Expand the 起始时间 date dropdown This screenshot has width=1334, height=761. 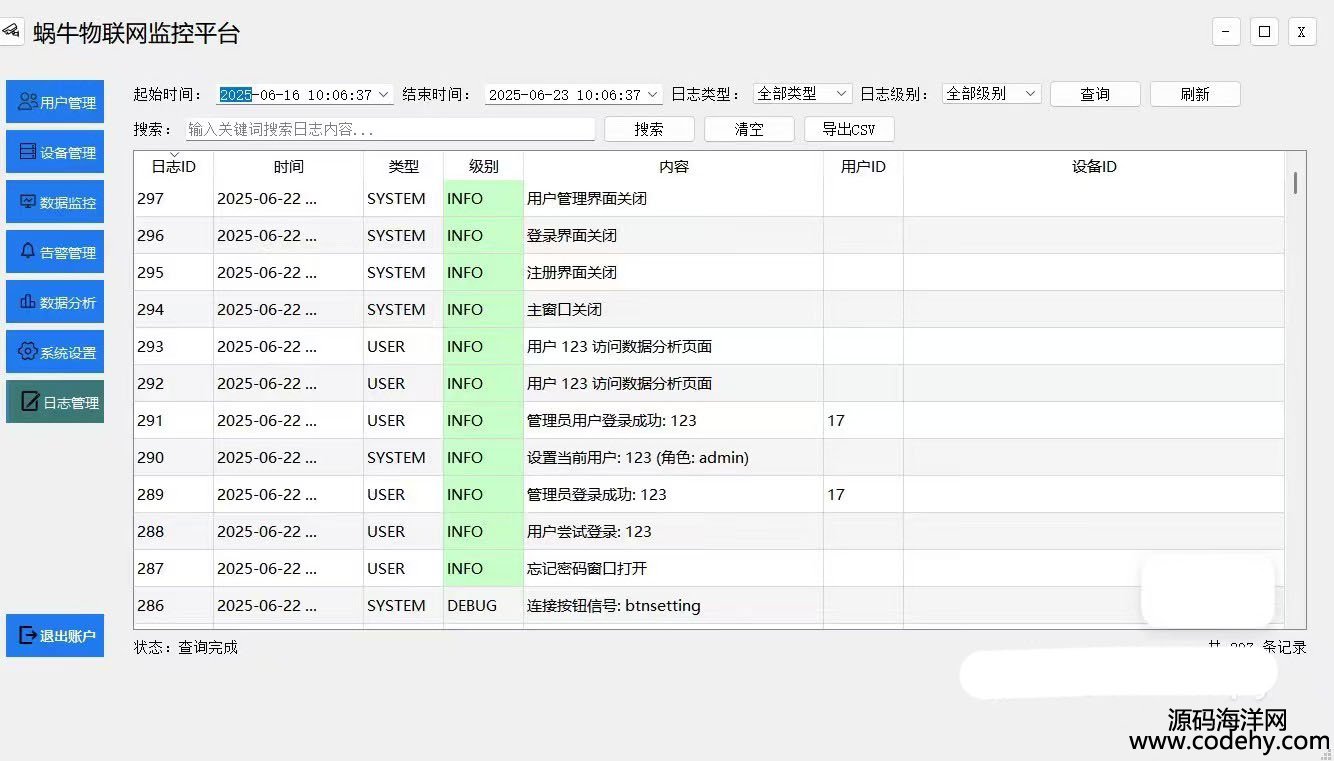(383, 95)
